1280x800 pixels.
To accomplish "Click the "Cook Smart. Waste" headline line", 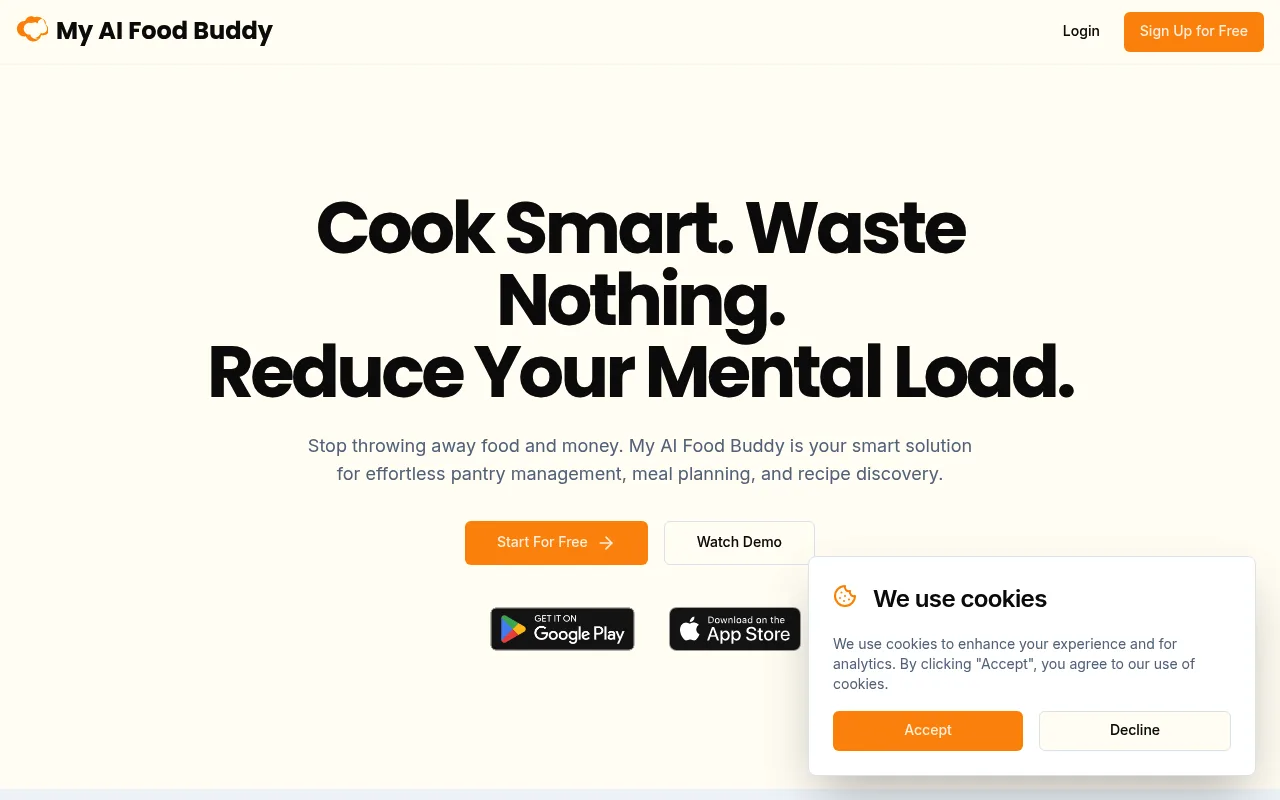I will 641,228.
